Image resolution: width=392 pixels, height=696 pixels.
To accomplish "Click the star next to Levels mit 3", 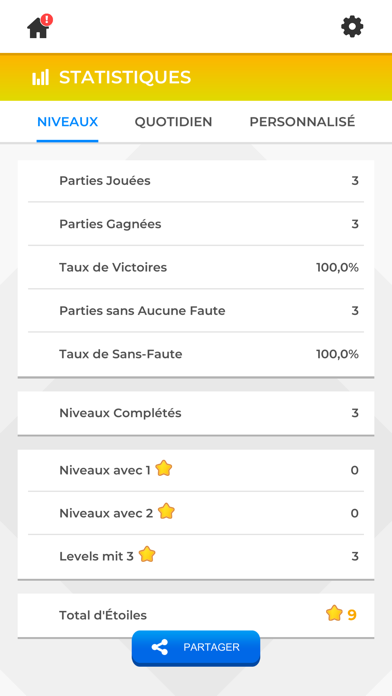I will pyautogui.click(x=147, y=554).
